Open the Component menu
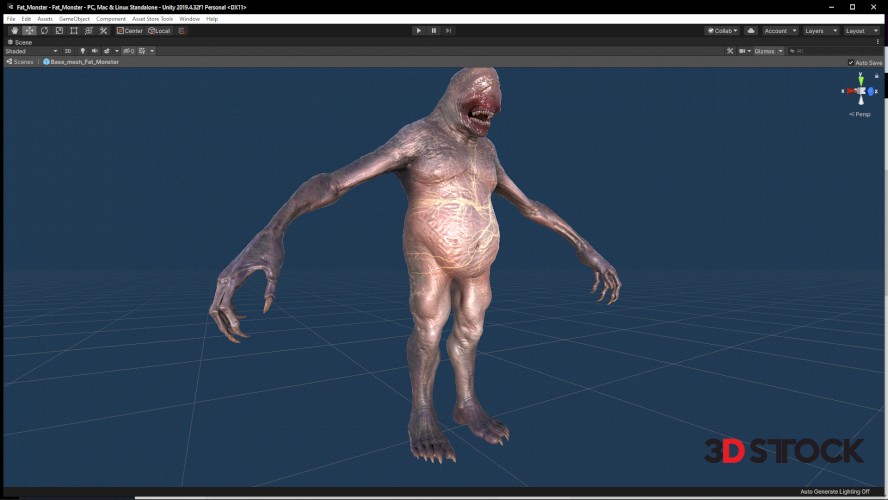The width and height of the screenshot is (888, 500). (110, 19)
